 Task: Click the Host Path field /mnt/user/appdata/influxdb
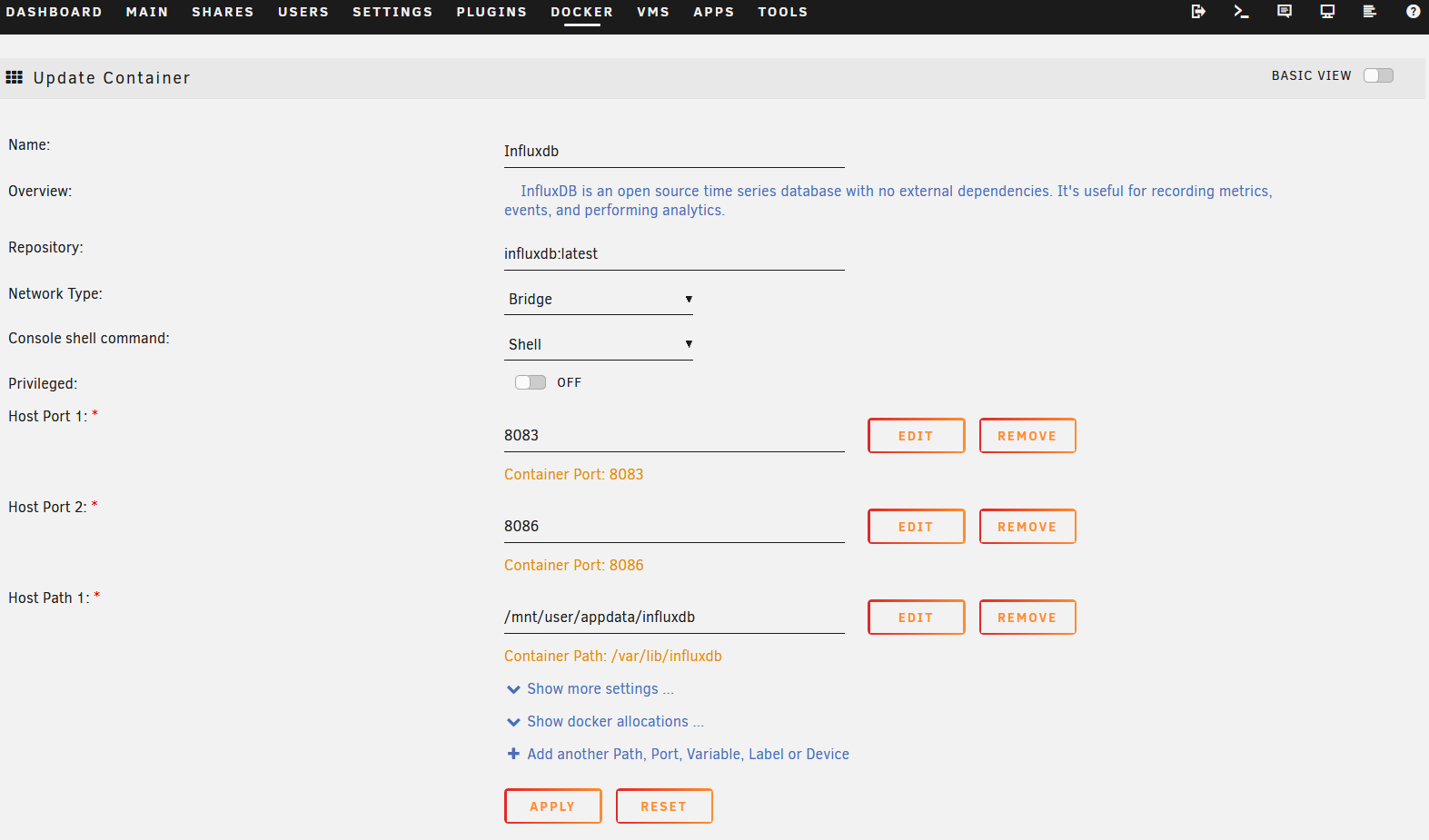pyautogui.click(x=674, y=618)
